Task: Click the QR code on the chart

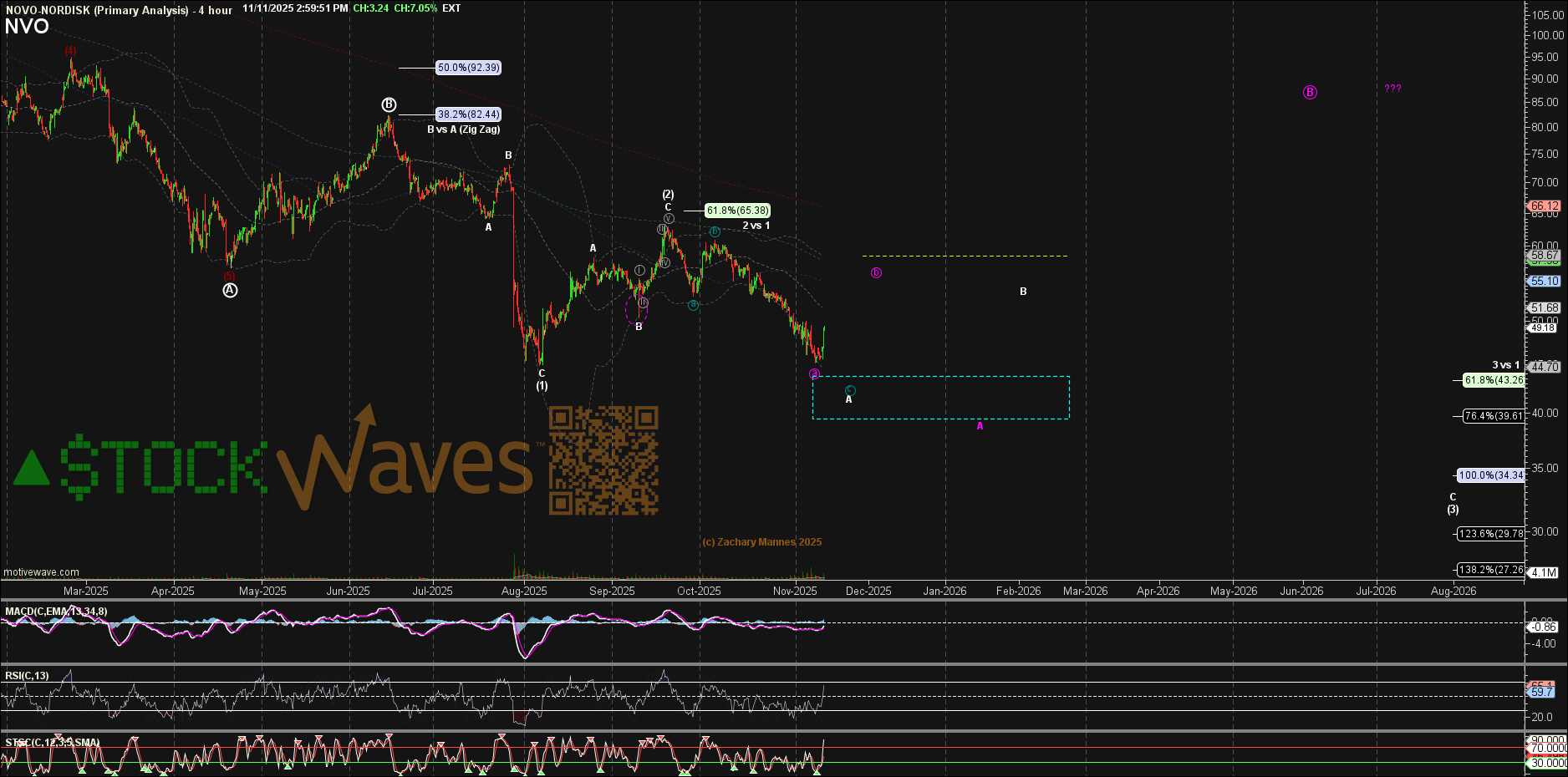Action: tap(603, 460)
